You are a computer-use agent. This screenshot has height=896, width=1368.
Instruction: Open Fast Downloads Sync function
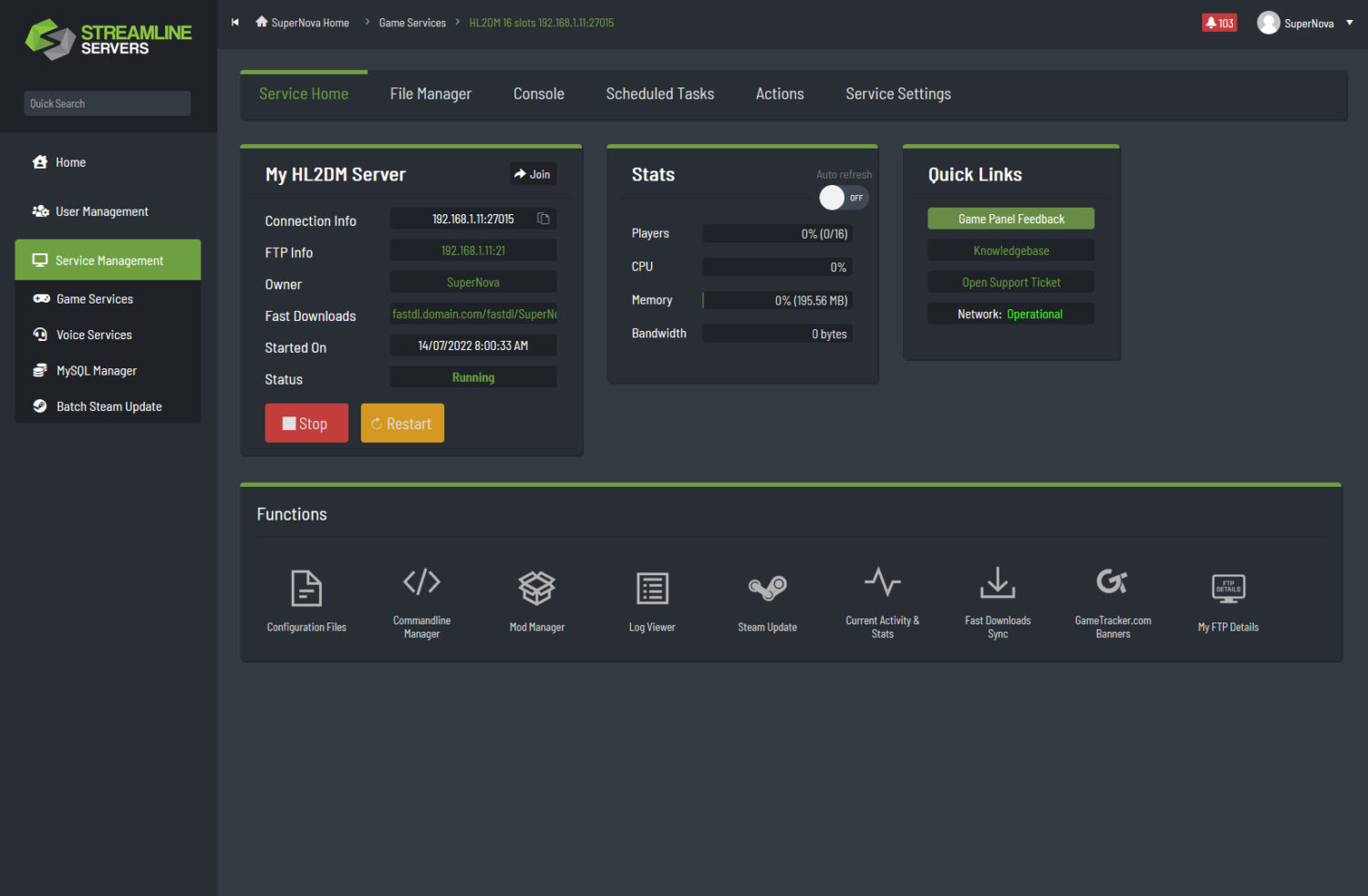[x=998, y=602]
